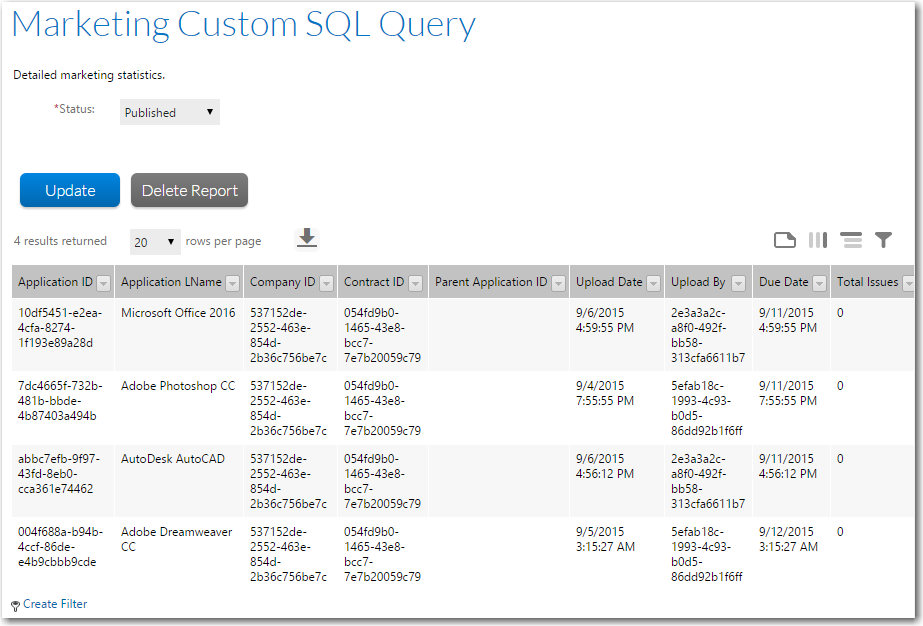Screen dimensions: 923x626
Task: Open the Company ID column dropdown arrow
Action: pos(326,283)
